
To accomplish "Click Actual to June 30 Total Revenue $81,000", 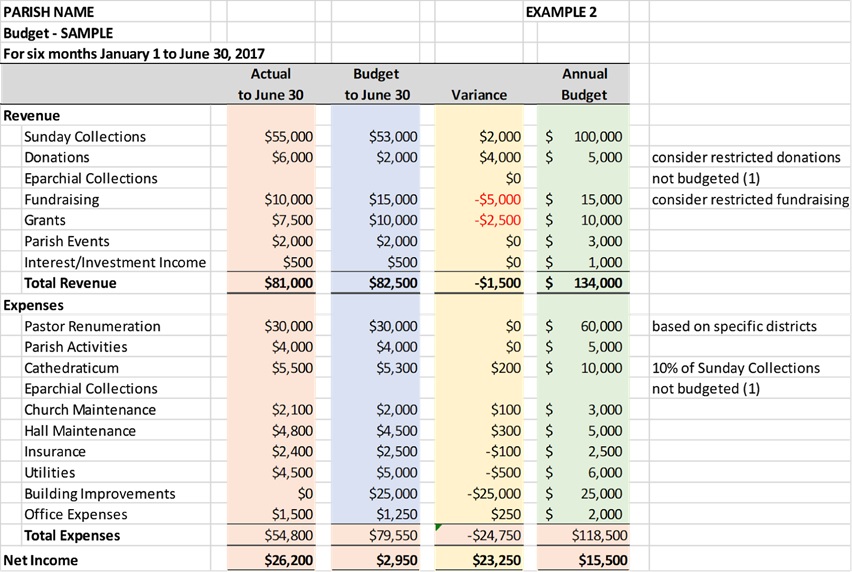I will (288, 283).
